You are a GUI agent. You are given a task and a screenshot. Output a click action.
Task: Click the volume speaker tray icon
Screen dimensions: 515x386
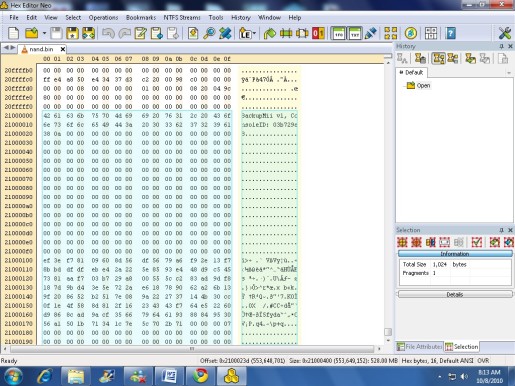coord(464,377)
